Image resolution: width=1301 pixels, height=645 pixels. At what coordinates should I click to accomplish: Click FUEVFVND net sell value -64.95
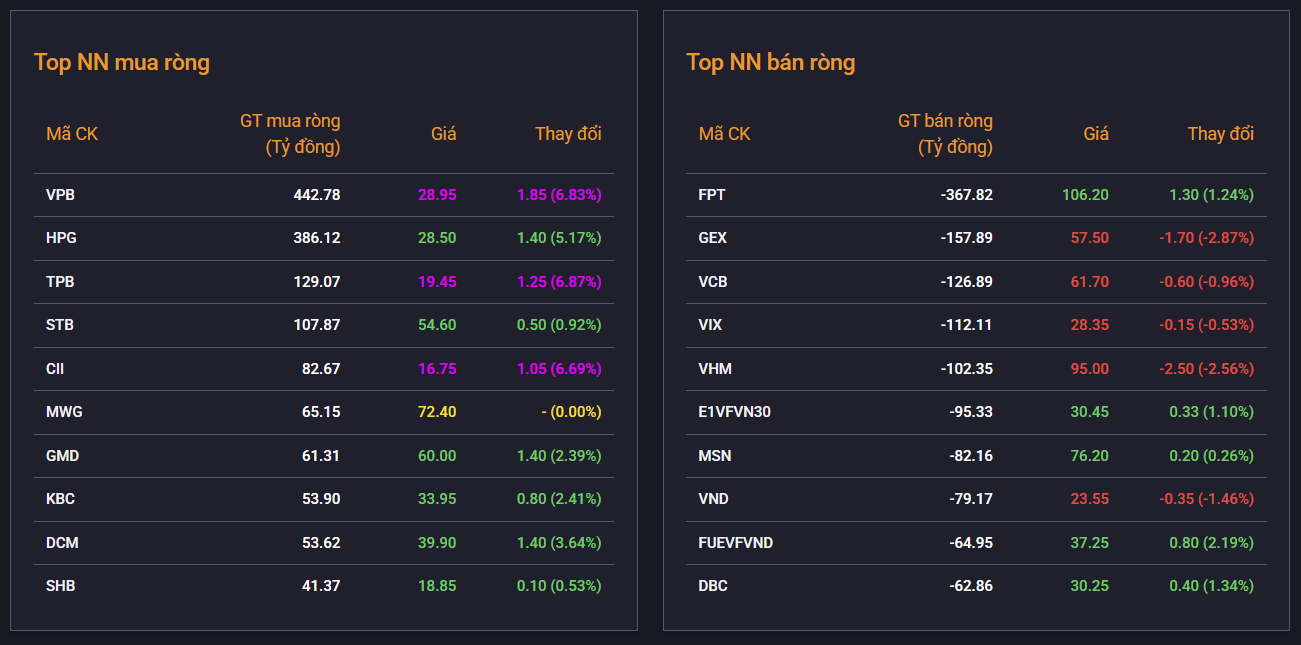[x=971, y=543]
